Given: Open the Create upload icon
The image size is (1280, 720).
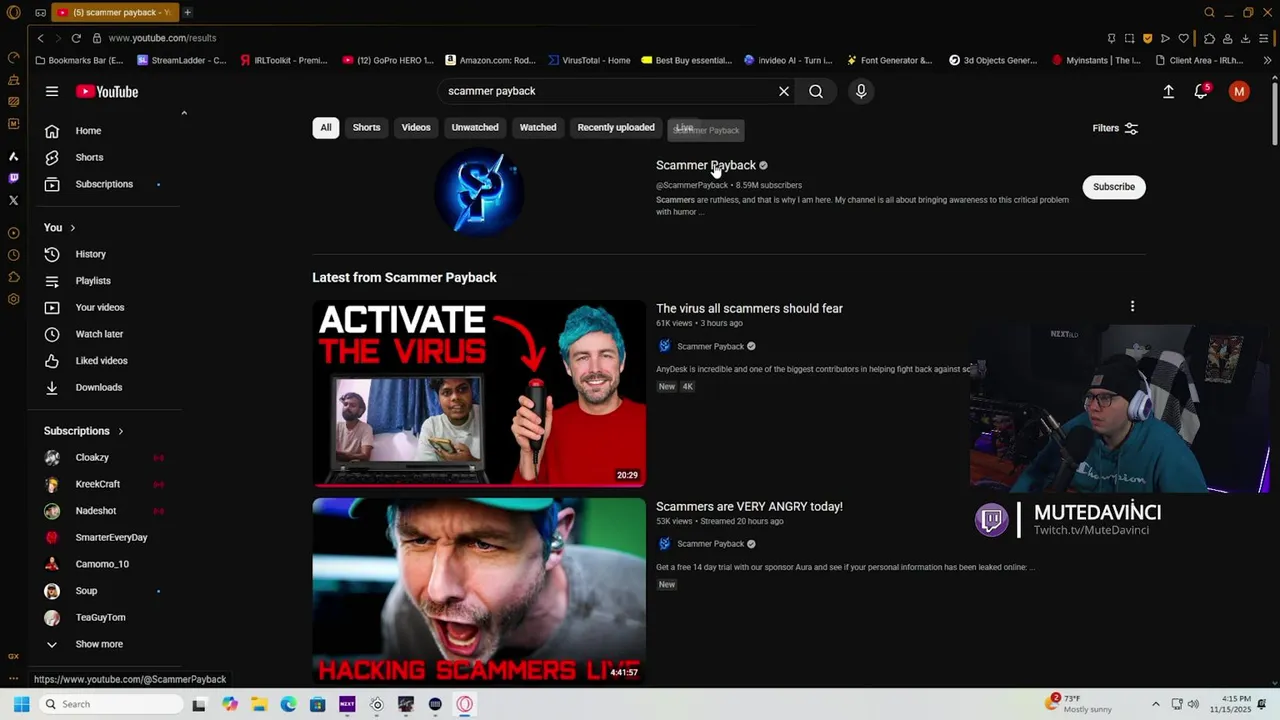Looking at the screenshot, I should [x=1168, y=91].
